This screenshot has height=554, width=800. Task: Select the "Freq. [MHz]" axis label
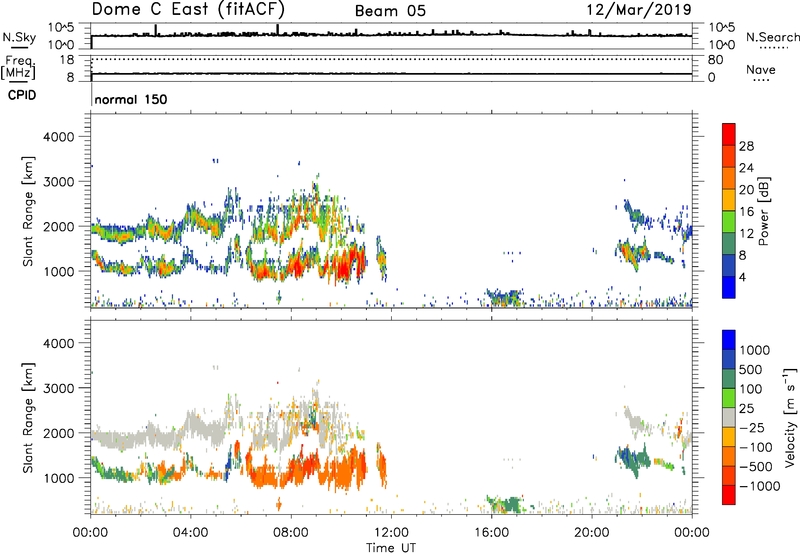18,68
